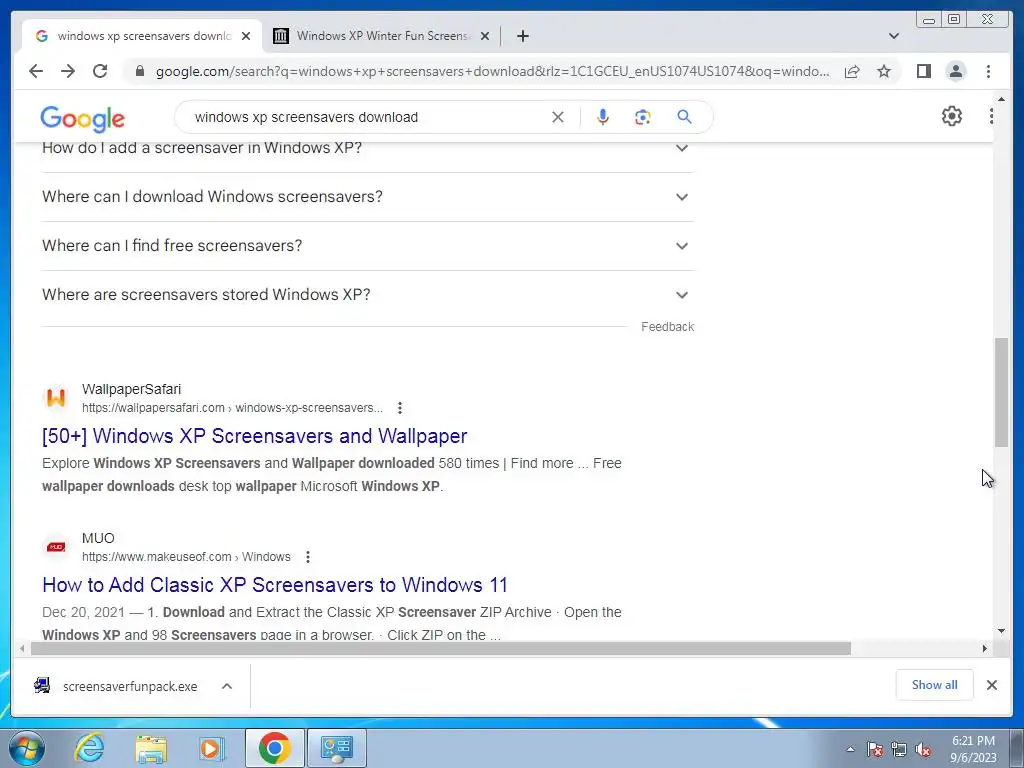Image resolution: width=1024 pixels, height=768 pixels.
Task: Expand "How do I add a screensaver" question
Action: (x=368, y=148)
